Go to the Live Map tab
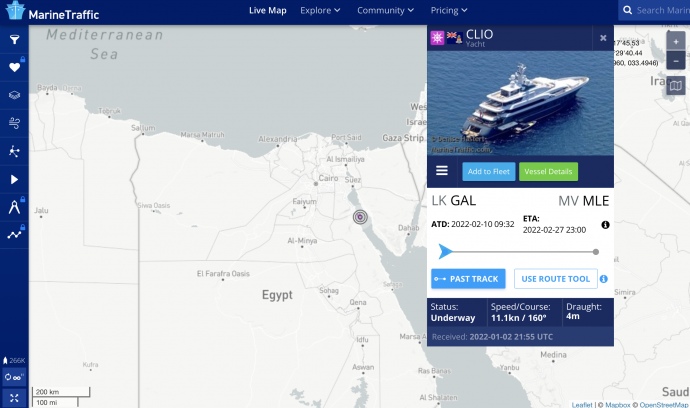This screenshot has height=408, width=690. (268, 11)
